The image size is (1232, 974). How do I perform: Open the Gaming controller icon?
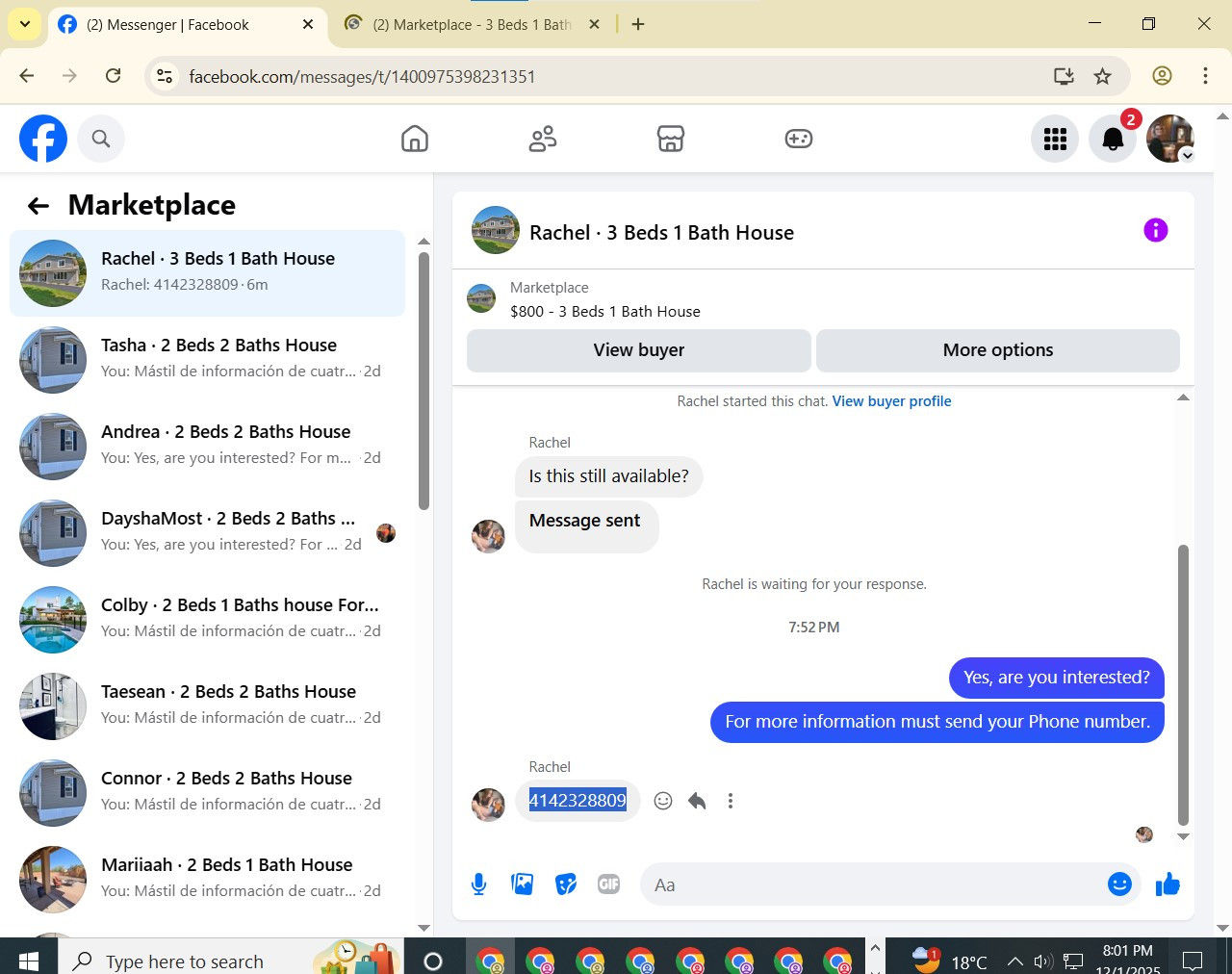click(799, 139)
